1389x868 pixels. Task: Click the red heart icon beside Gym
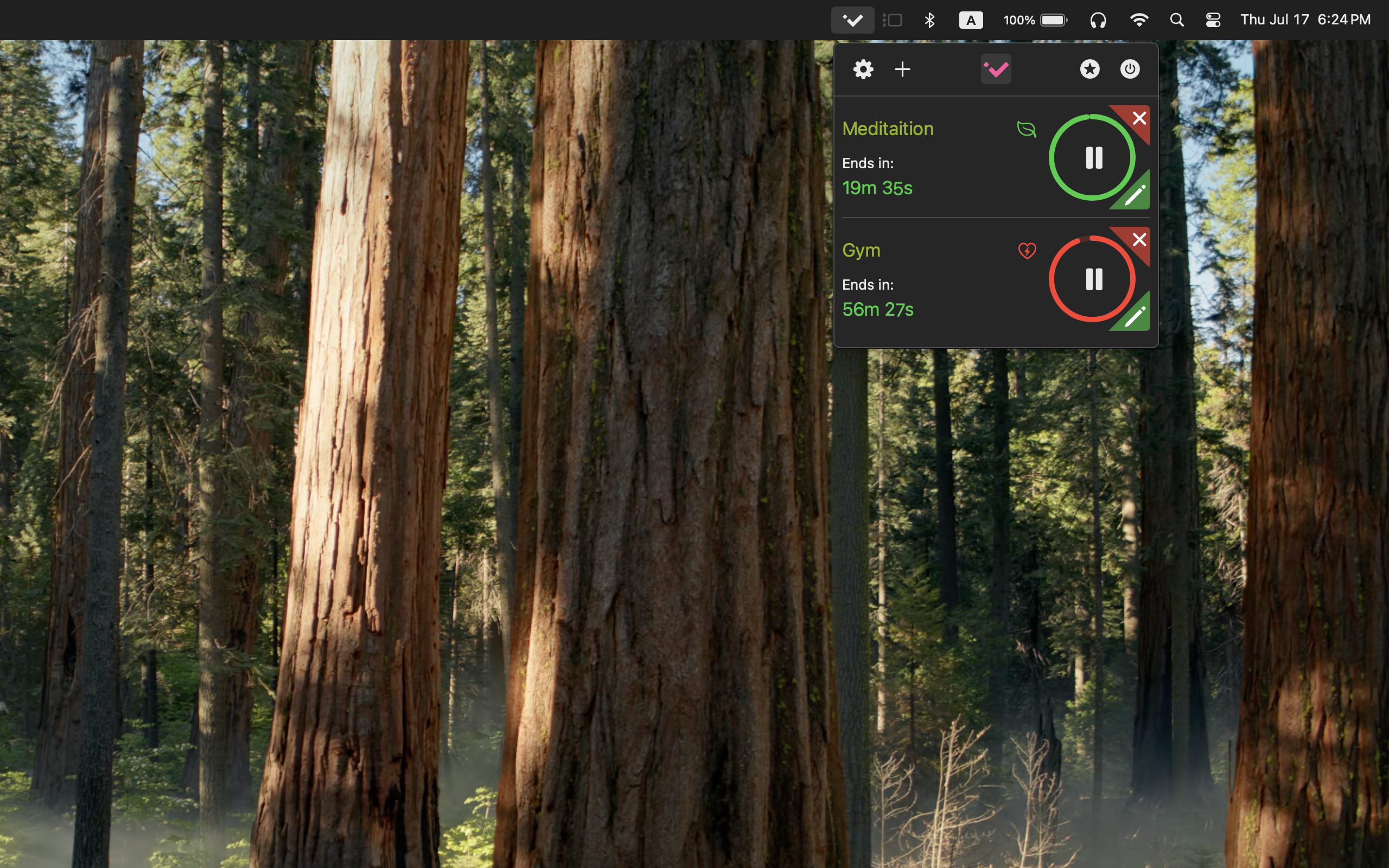(x=1027, y=251)
